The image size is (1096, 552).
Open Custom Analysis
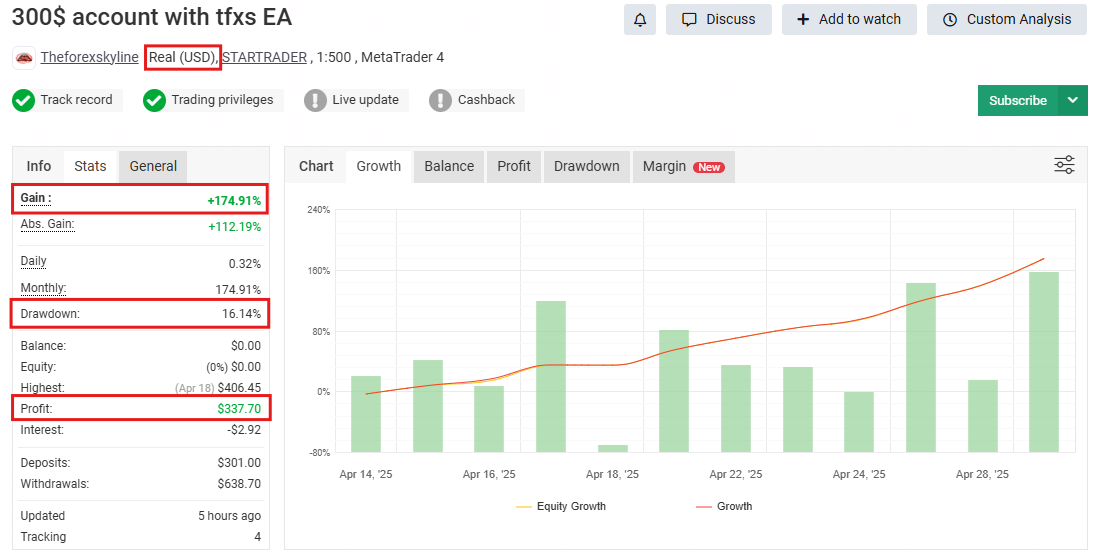click(x=1006, y=19)
